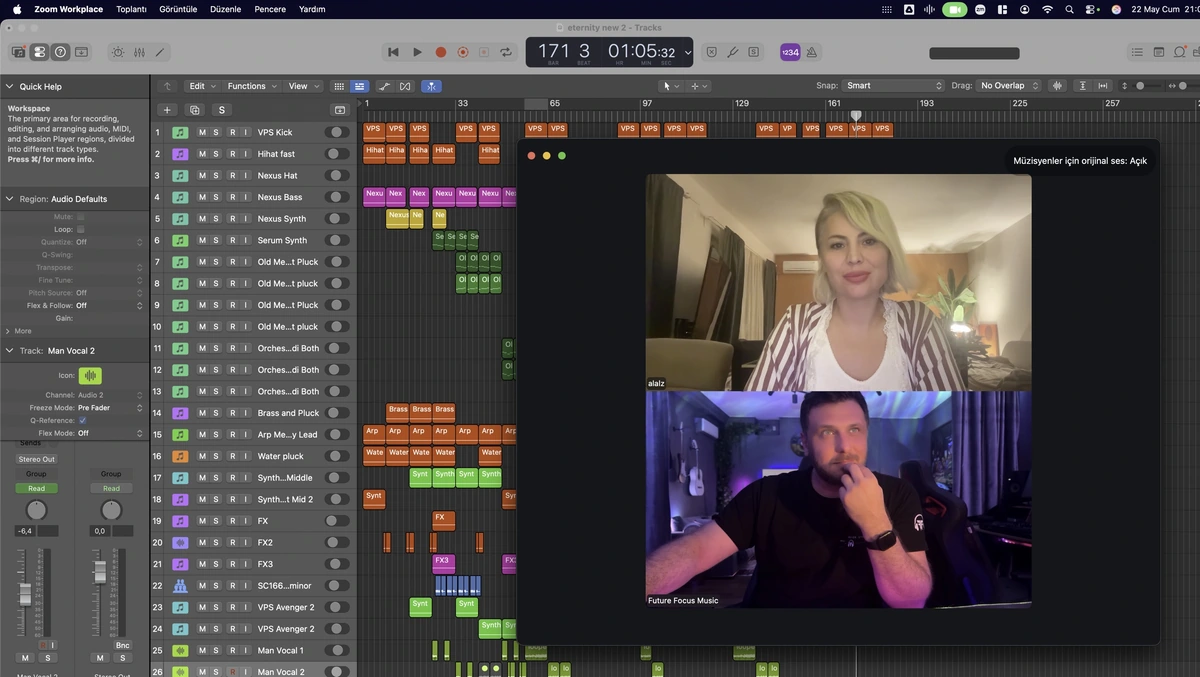Click the green Read automation button
The image size is (1200, 677).
pos(36,488)
